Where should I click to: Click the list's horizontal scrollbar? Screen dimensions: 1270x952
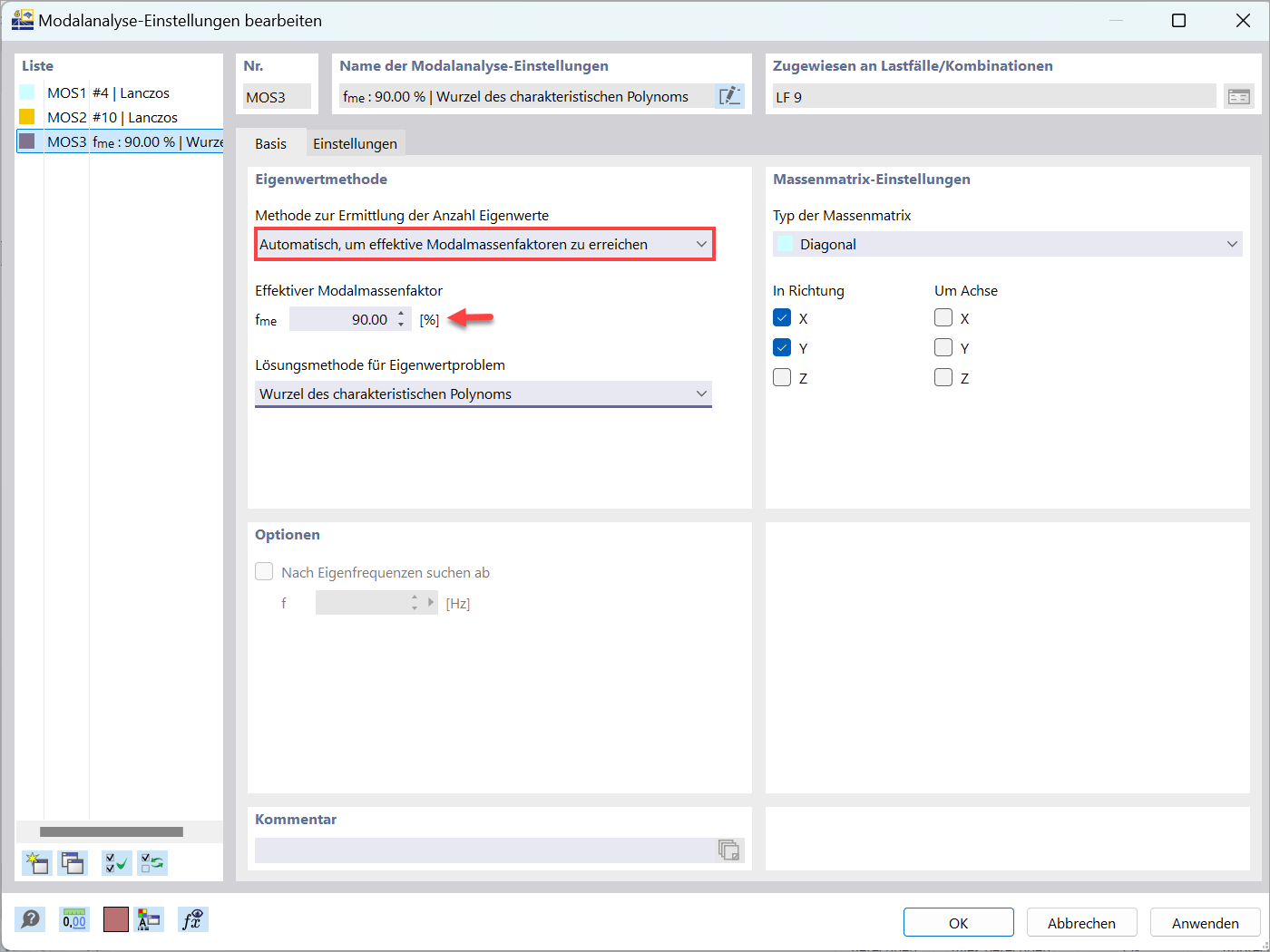[112, 831]
